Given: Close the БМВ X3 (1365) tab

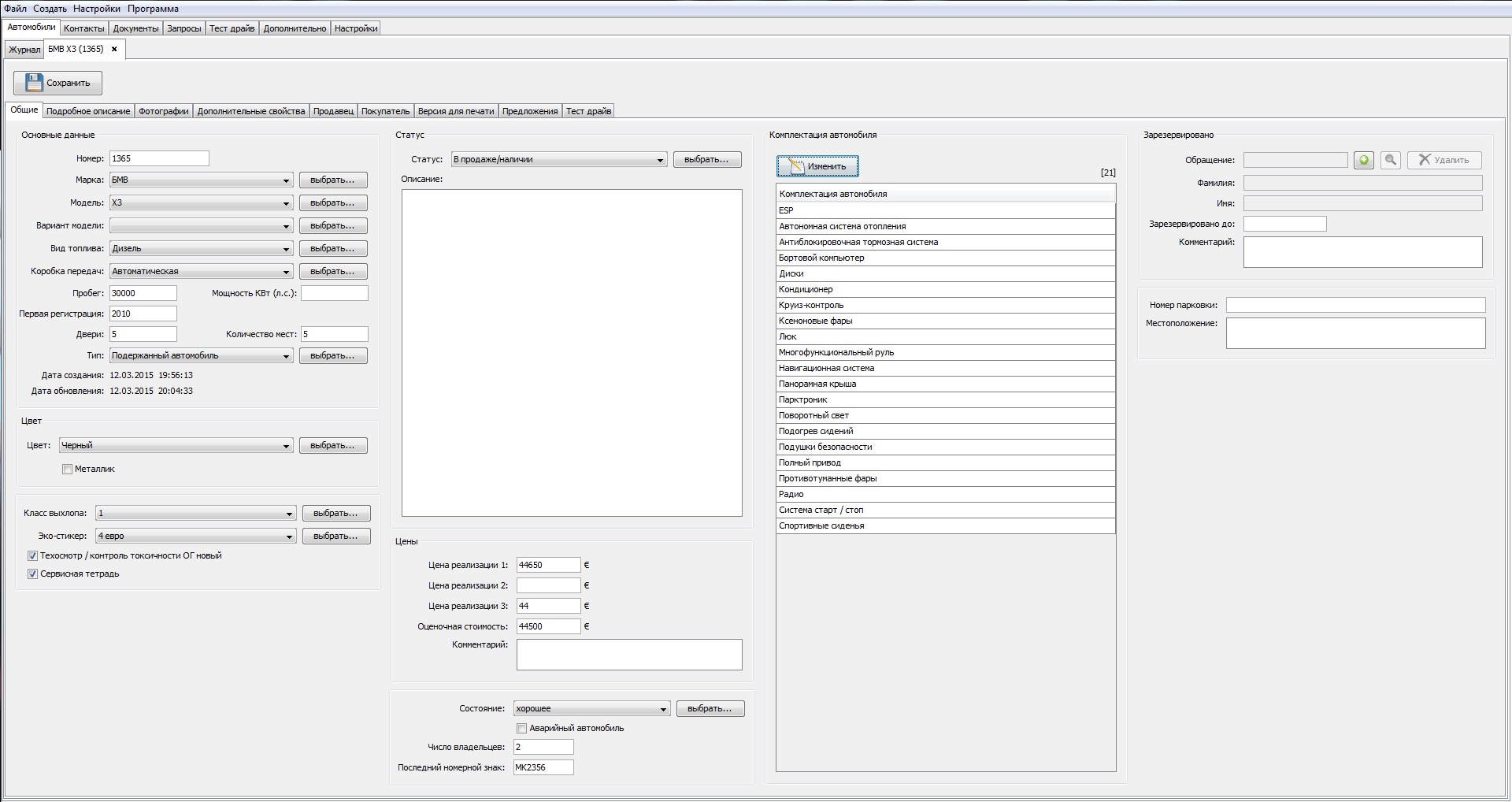Looking at the screenshot, I should point(114,49).
